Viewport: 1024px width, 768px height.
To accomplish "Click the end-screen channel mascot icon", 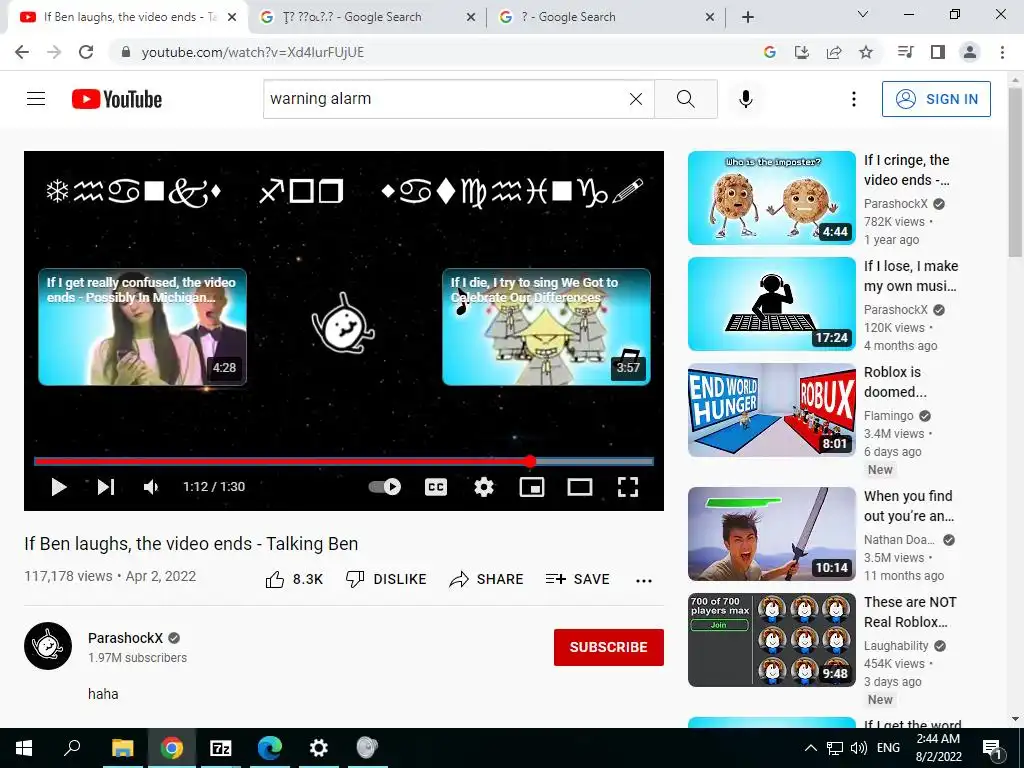I will tap(344, 323).
